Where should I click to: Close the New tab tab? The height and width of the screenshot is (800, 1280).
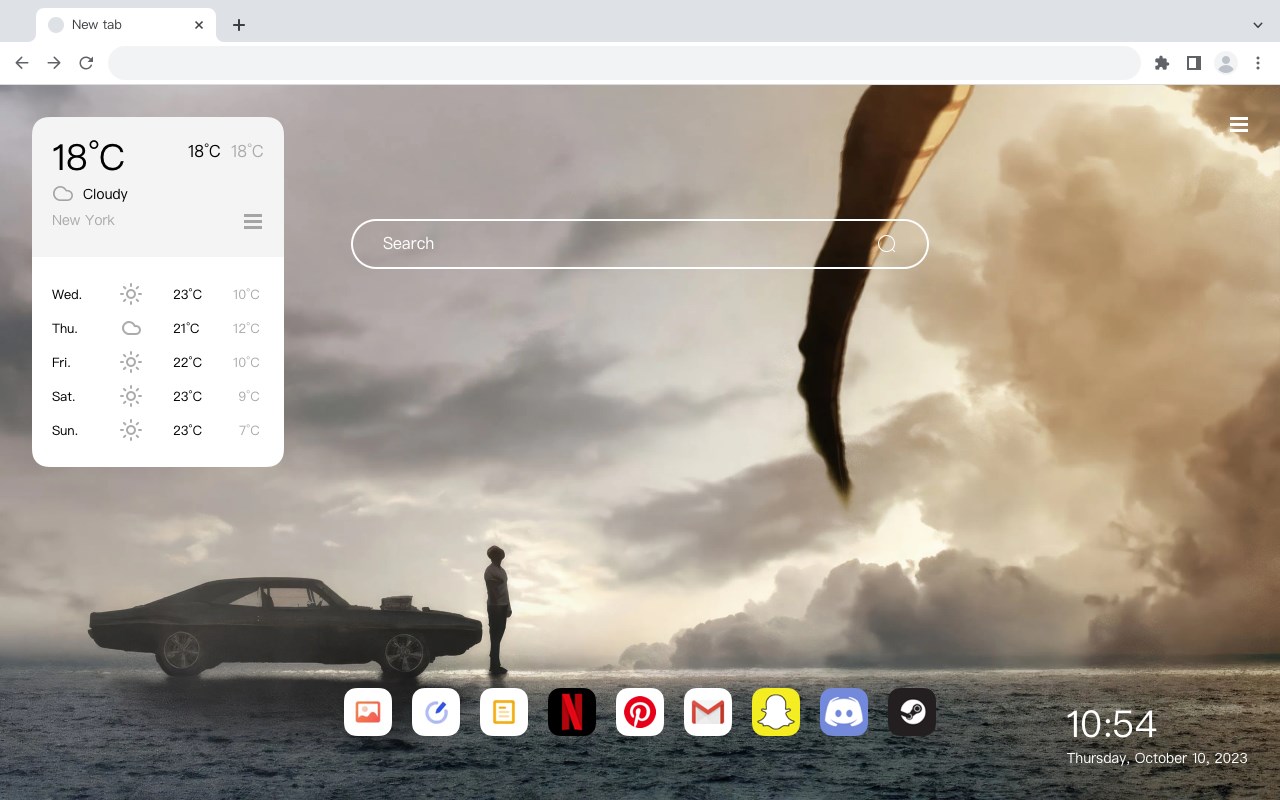click(199, 25)
